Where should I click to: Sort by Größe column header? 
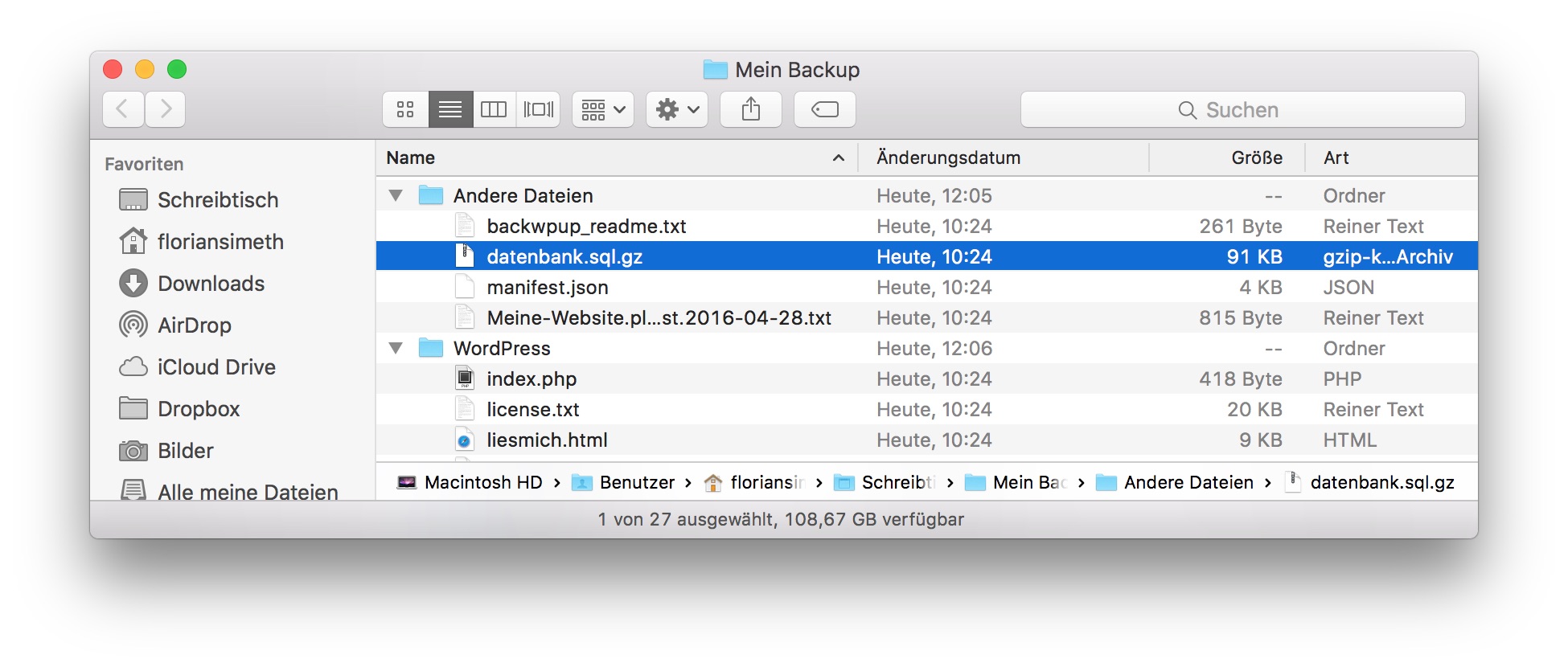pos(1256,158)
